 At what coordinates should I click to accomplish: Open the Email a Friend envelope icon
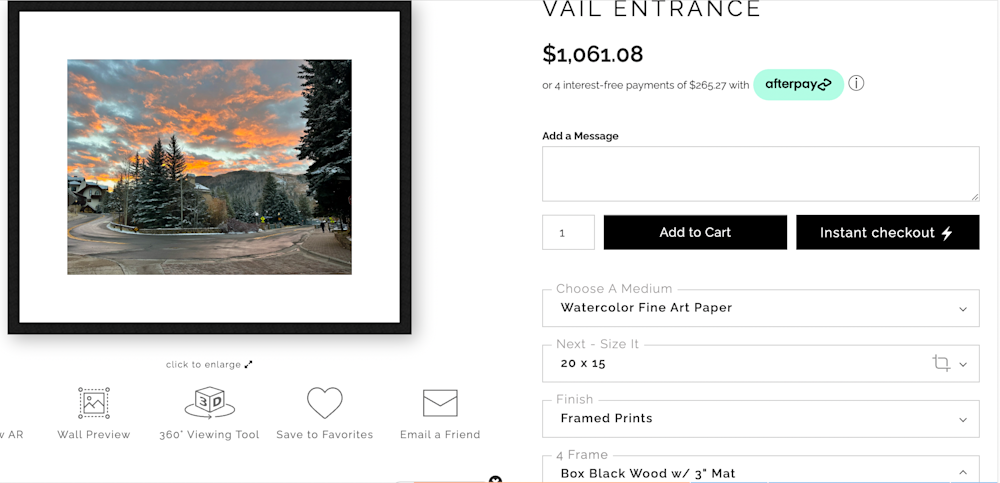(x=440, y=403)
